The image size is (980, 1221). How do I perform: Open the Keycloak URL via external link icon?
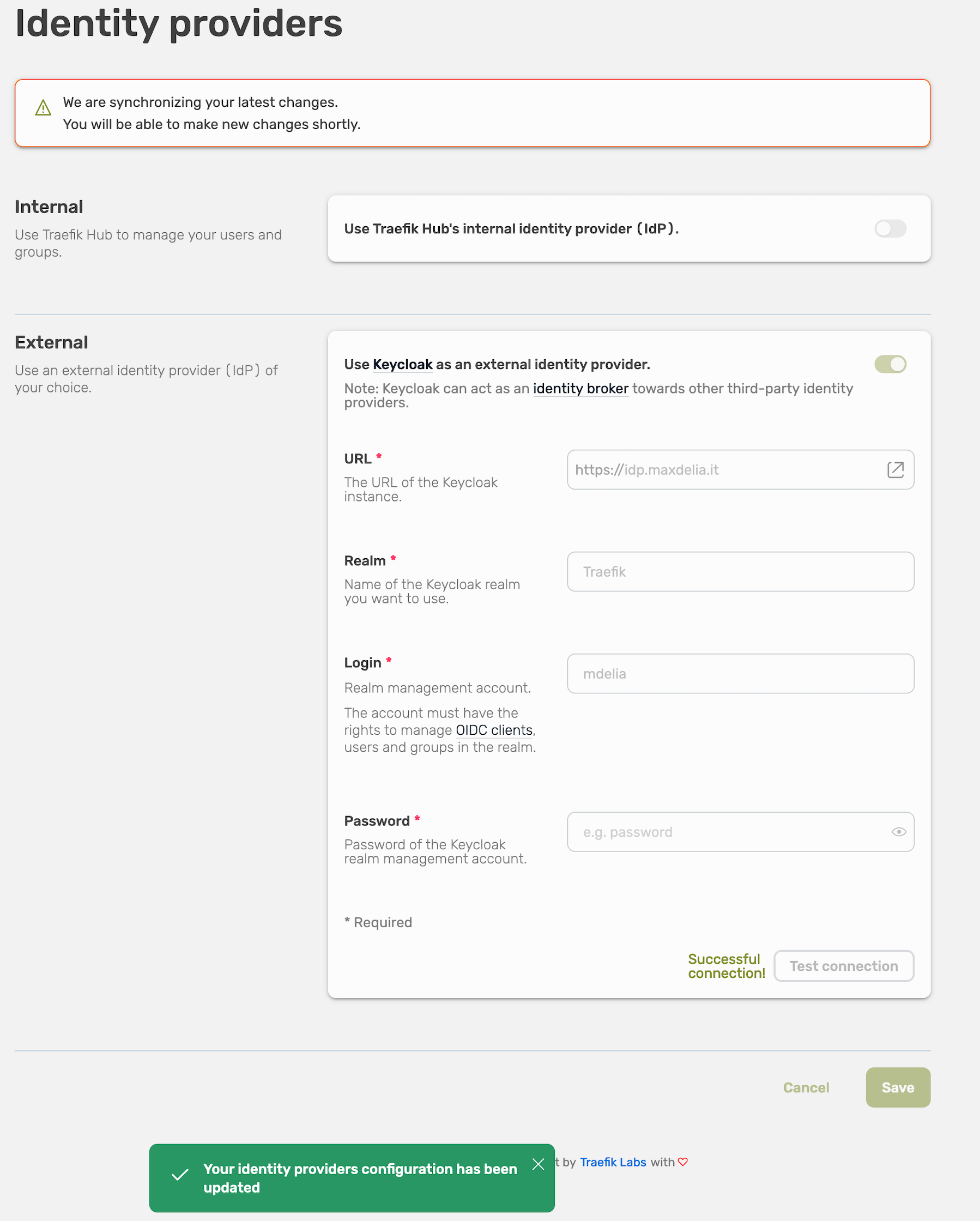click(896, 469)
